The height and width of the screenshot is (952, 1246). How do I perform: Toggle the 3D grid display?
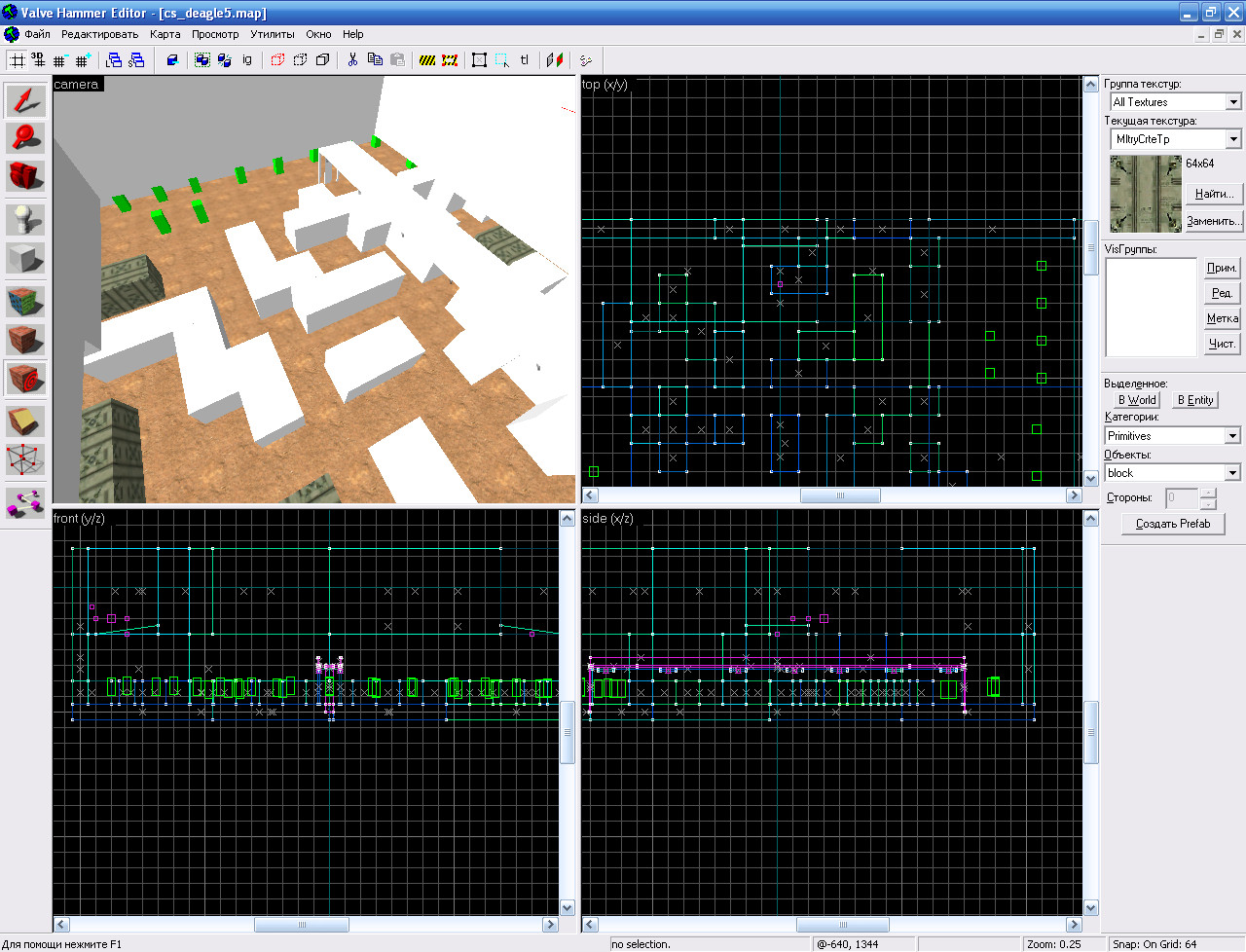coord(38,60)
